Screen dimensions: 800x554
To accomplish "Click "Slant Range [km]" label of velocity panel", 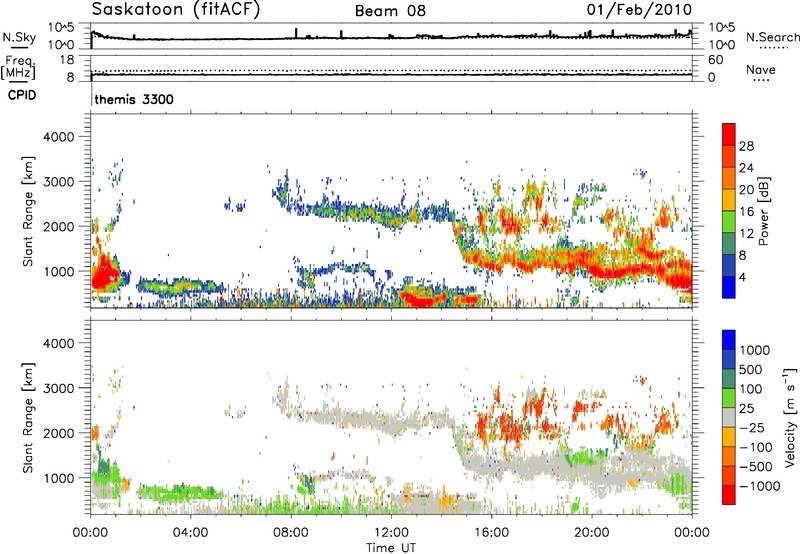I will pyautogui.click(x=28, y=418).
